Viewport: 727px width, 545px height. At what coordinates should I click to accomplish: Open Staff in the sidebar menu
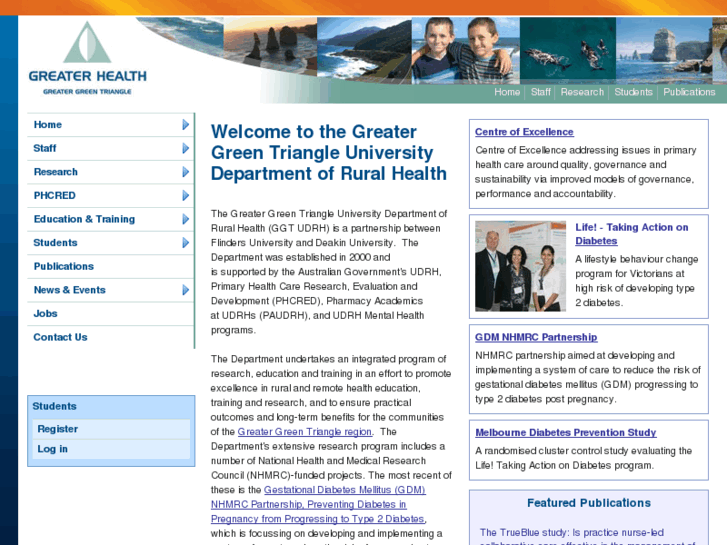45,148
